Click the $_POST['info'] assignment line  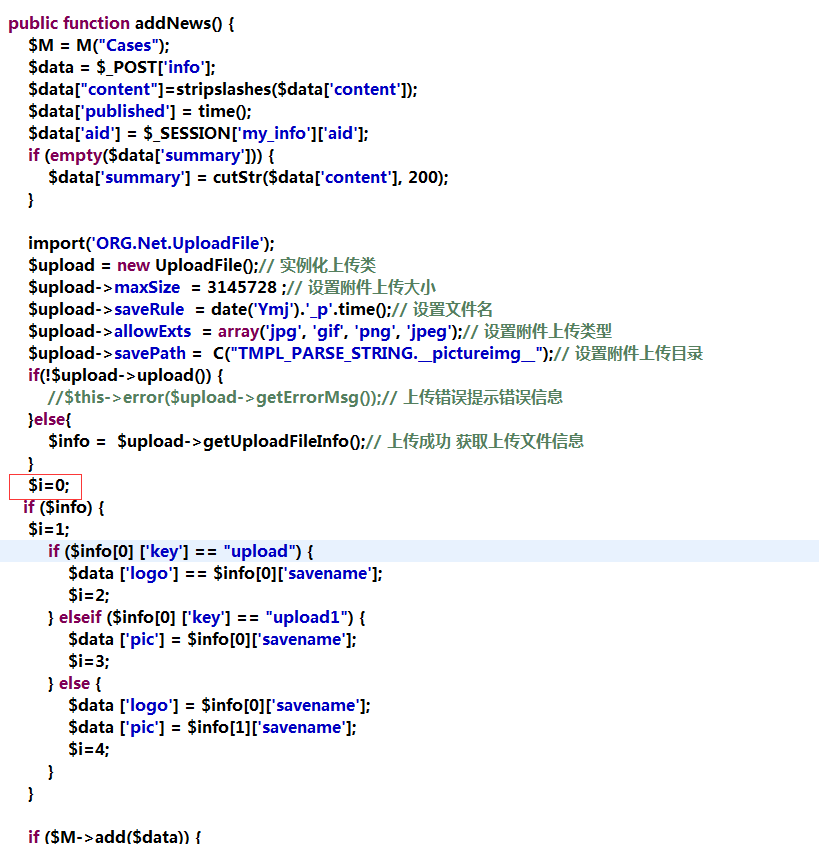[120, 67]
